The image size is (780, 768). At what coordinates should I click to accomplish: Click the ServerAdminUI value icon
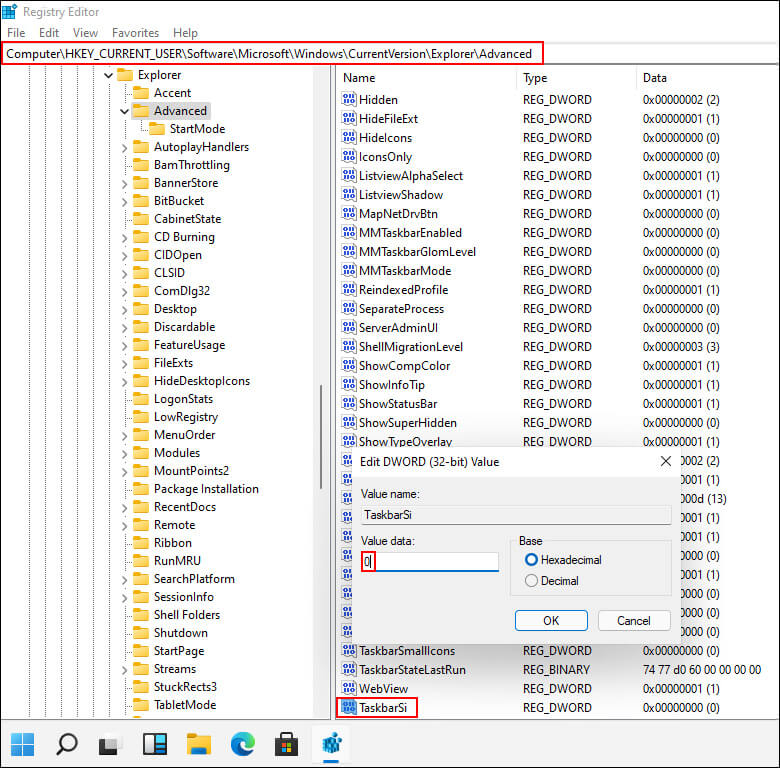[349, 327]
